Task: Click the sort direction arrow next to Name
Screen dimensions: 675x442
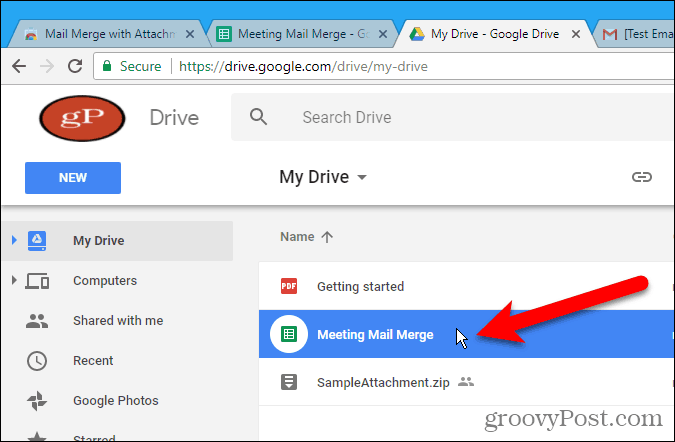Action: [x=327, y=237]
